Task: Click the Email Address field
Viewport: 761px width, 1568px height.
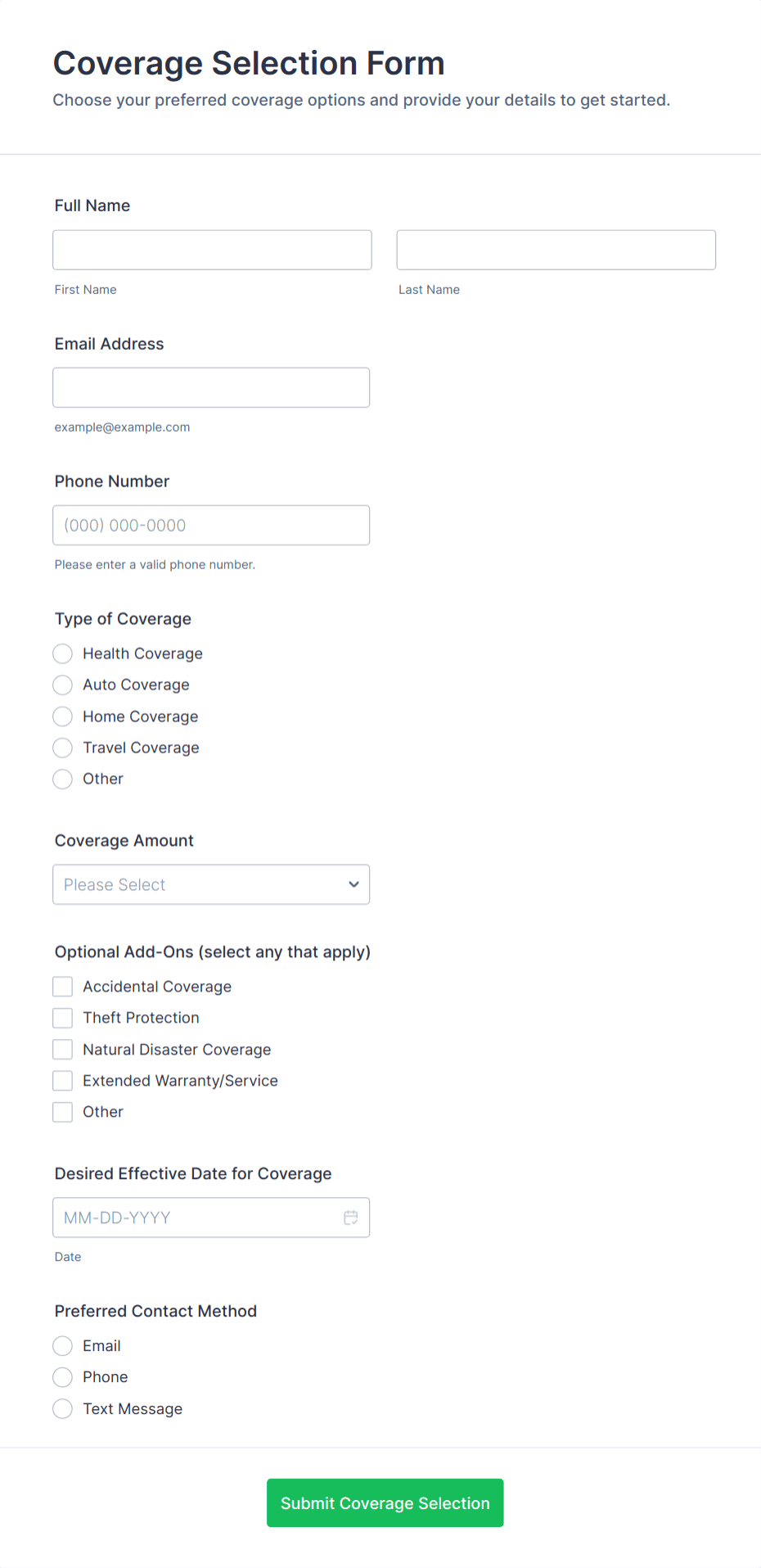Action: (x=211, y=387)
